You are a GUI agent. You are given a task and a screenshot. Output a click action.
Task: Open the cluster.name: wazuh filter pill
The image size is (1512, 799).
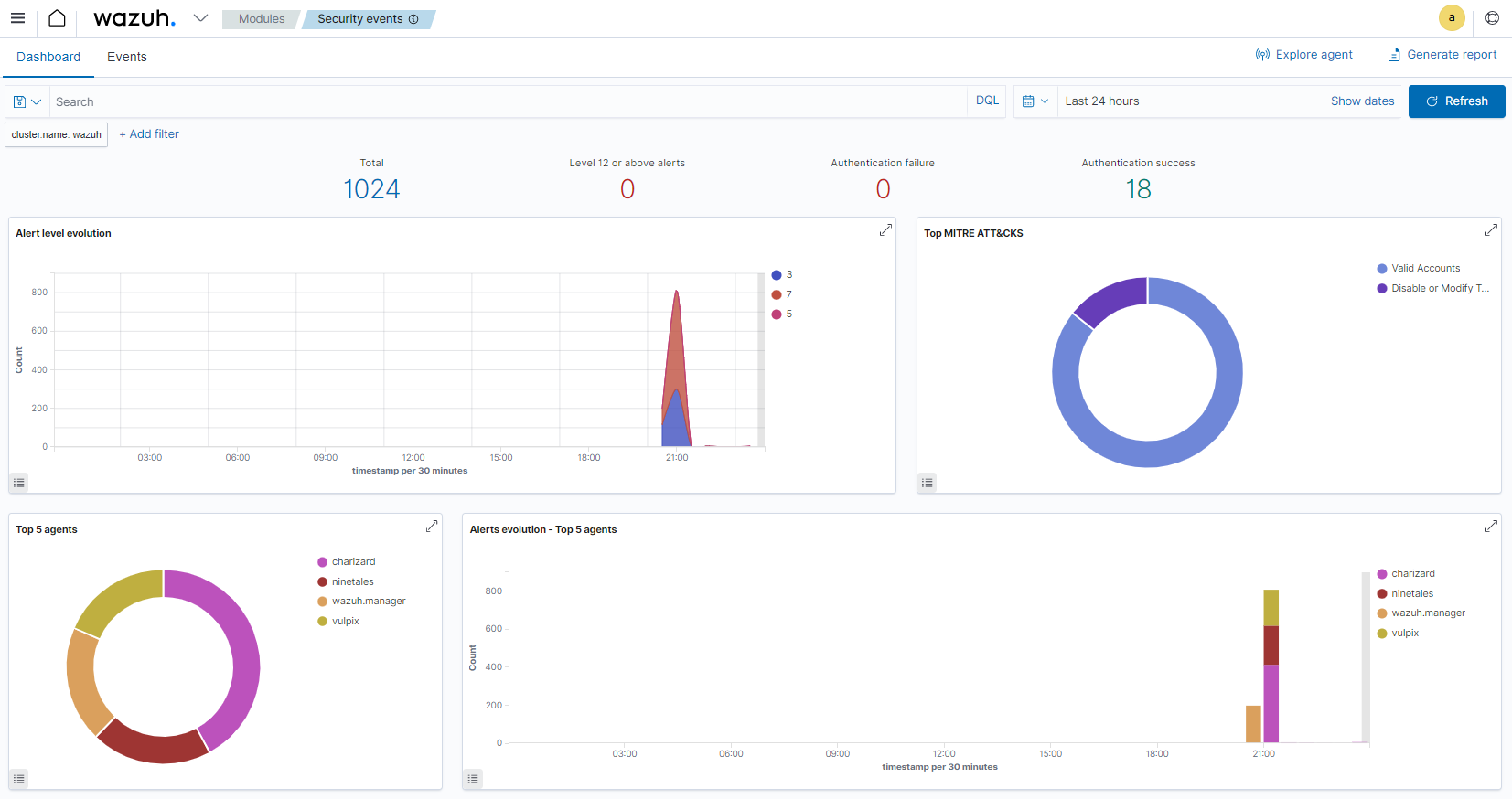click(57, 134)
